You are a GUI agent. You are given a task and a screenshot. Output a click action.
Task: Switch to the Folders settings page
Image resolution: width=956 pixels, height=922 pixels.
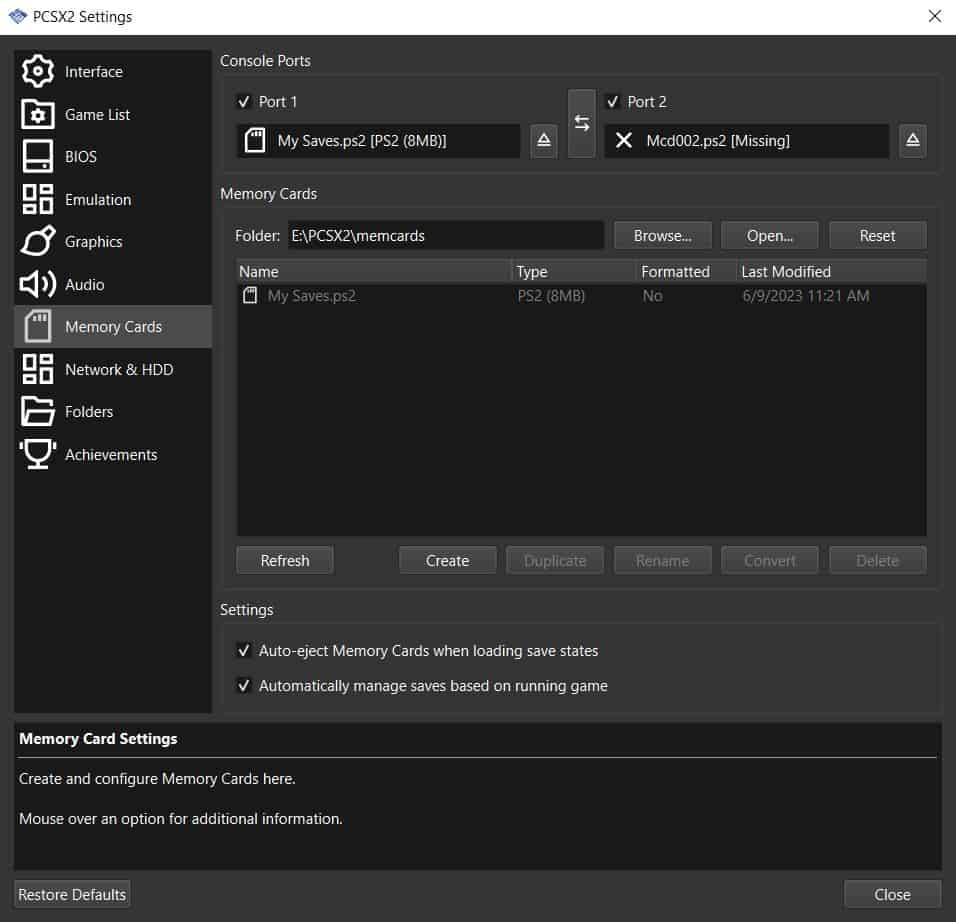coord(113,412)
